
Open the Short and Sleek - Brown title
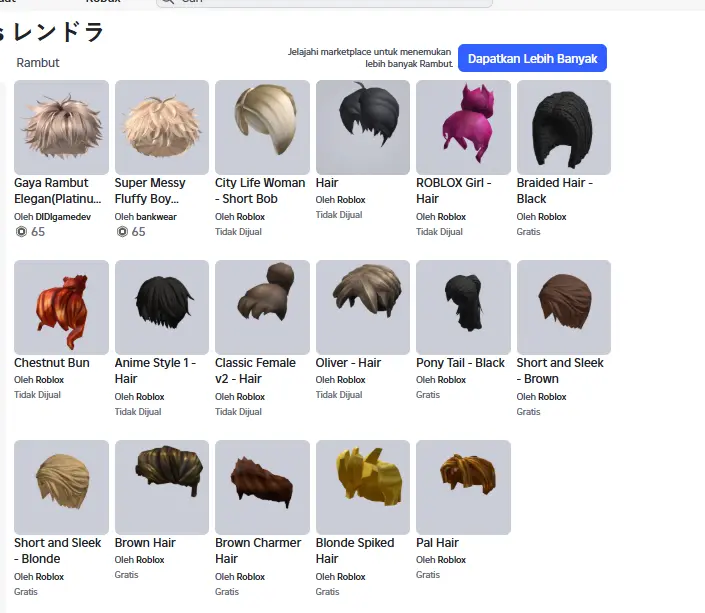pyautogui.click(x=560, y=371)
